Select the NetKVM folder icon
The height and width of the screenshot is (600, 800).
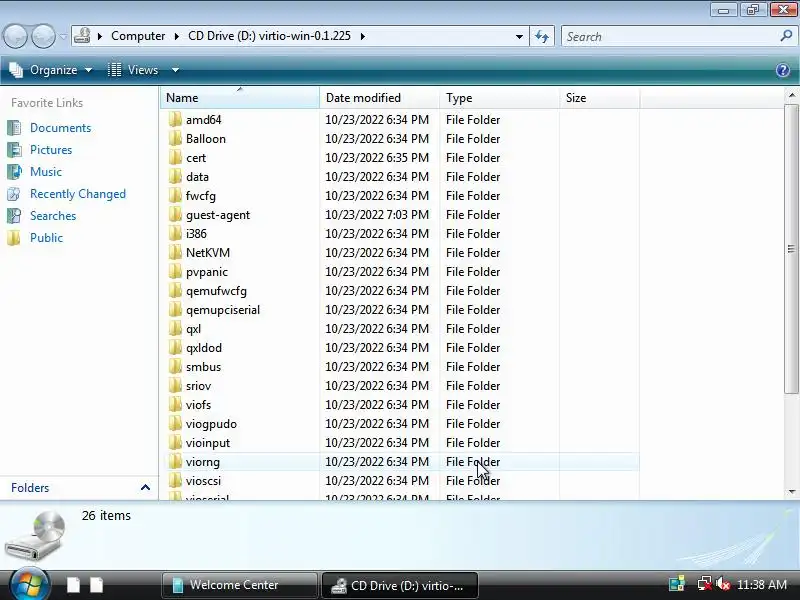click(175, 253)
